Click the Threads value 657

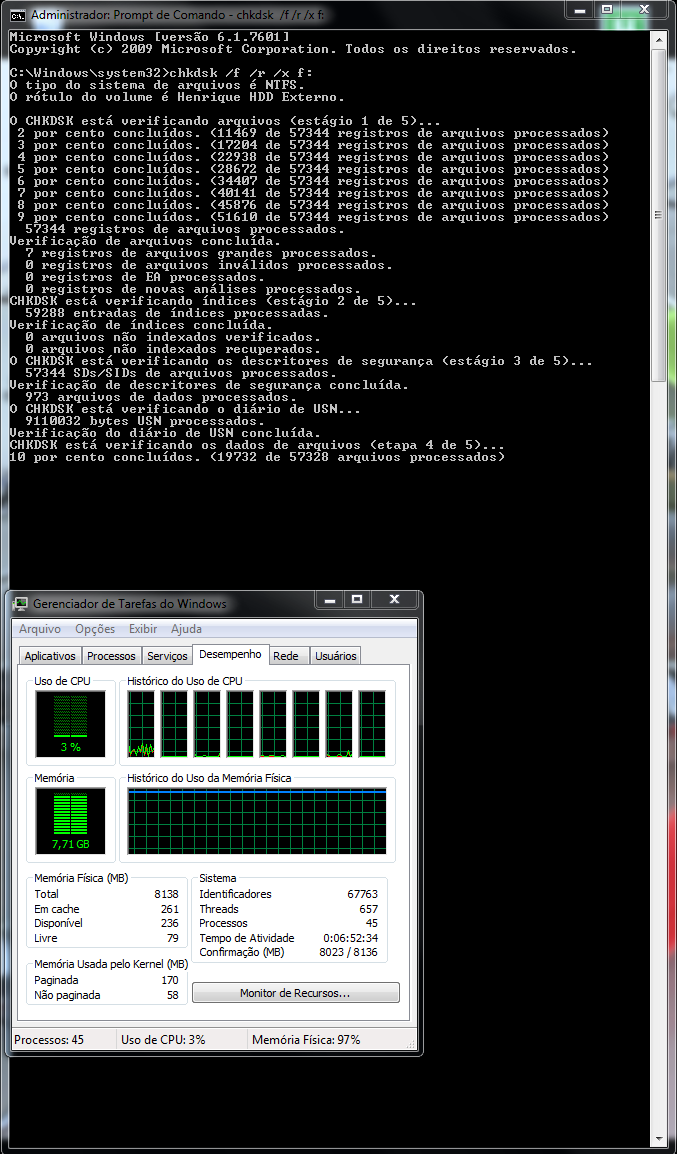point(369,909)
